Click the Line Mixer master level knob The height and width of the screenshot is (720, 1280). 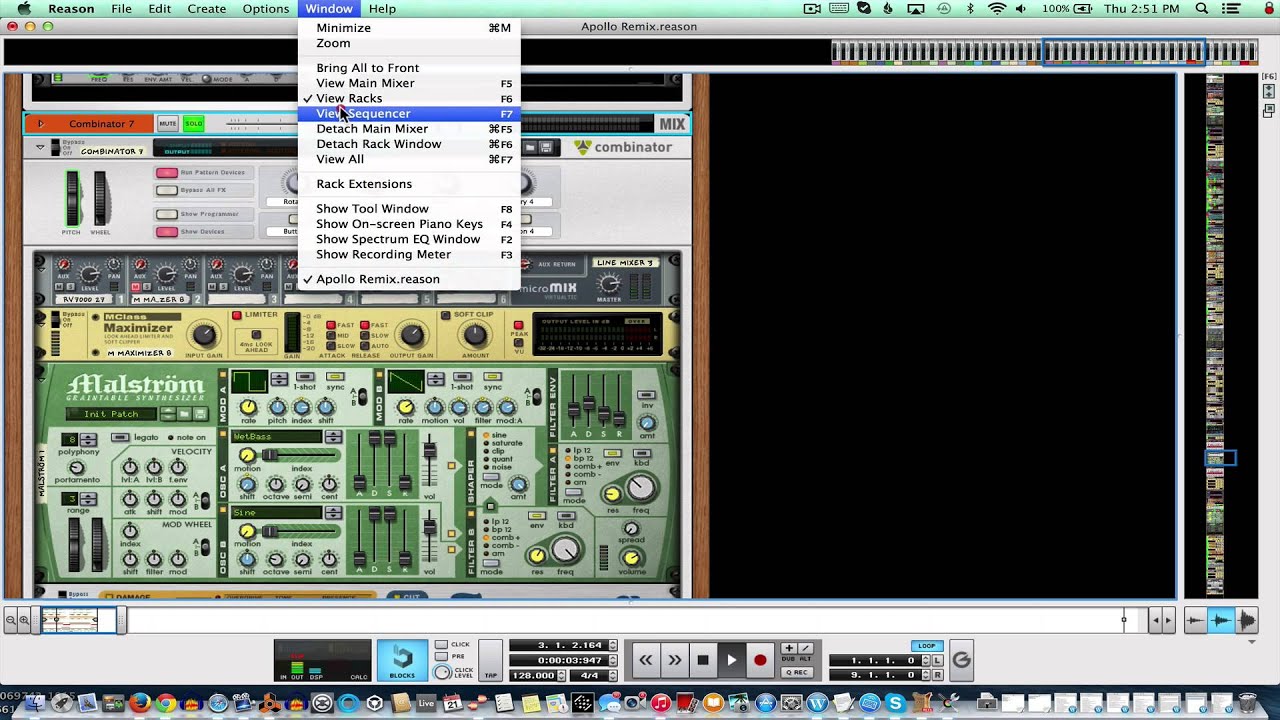pos(608,283)
